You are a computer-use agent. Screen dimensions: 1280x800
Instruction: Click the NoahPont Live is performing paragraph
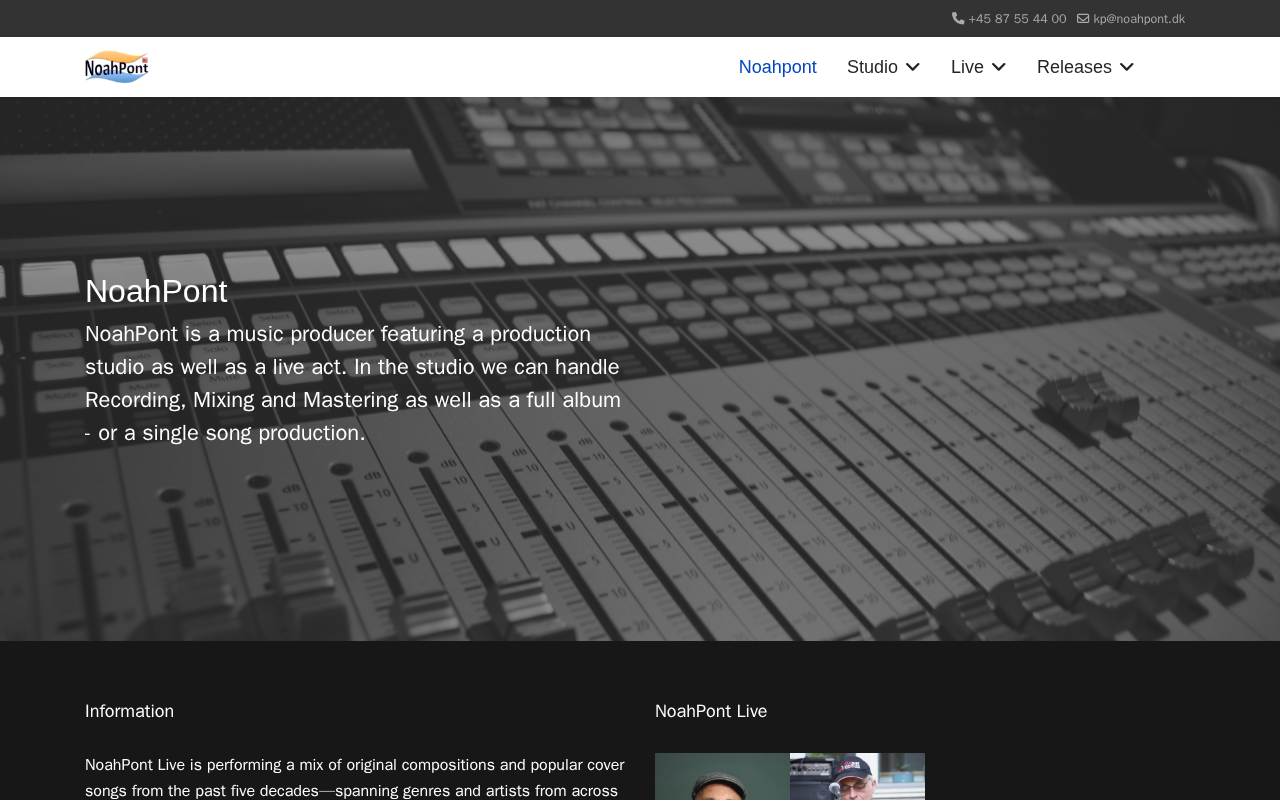coord(355,777)
